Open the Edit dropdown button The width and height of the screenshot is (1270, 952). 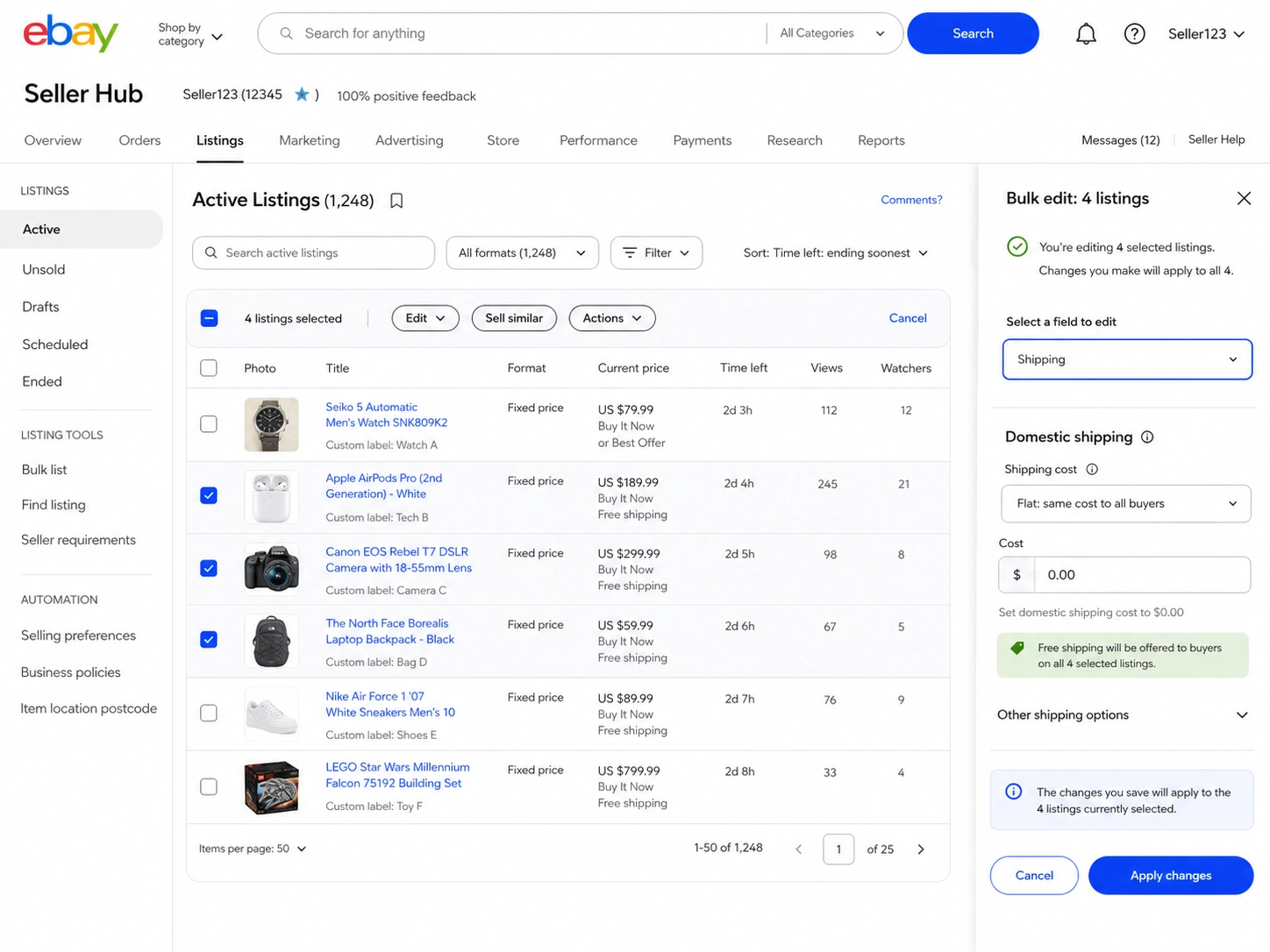coord(425,318)
